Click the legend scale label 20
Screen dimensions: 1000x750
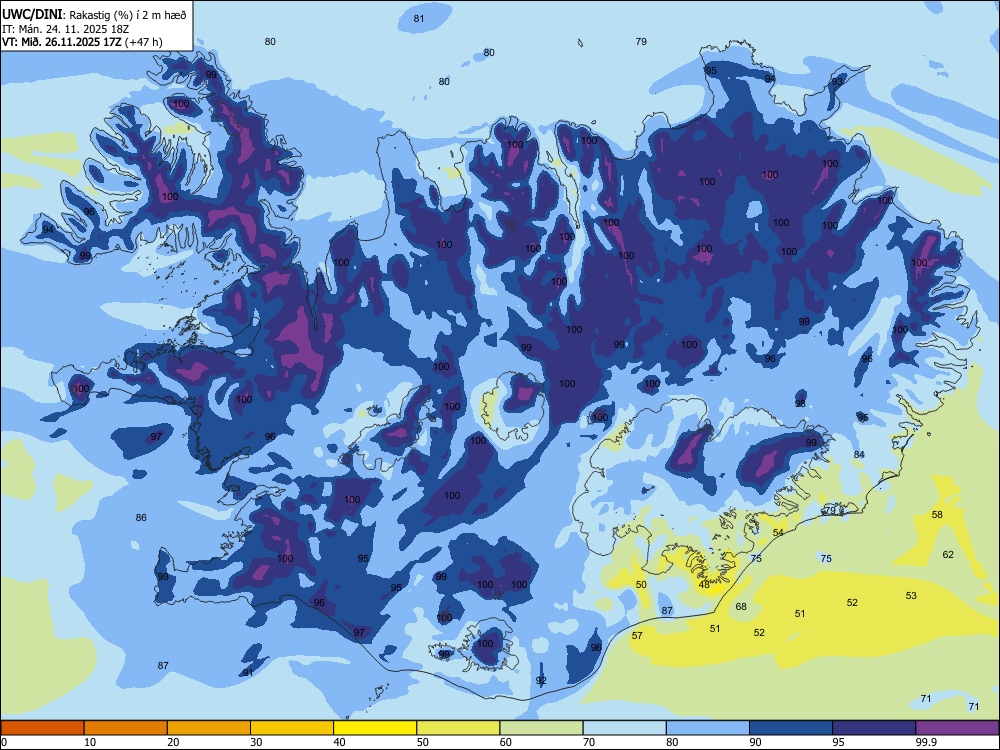[173, 742]
